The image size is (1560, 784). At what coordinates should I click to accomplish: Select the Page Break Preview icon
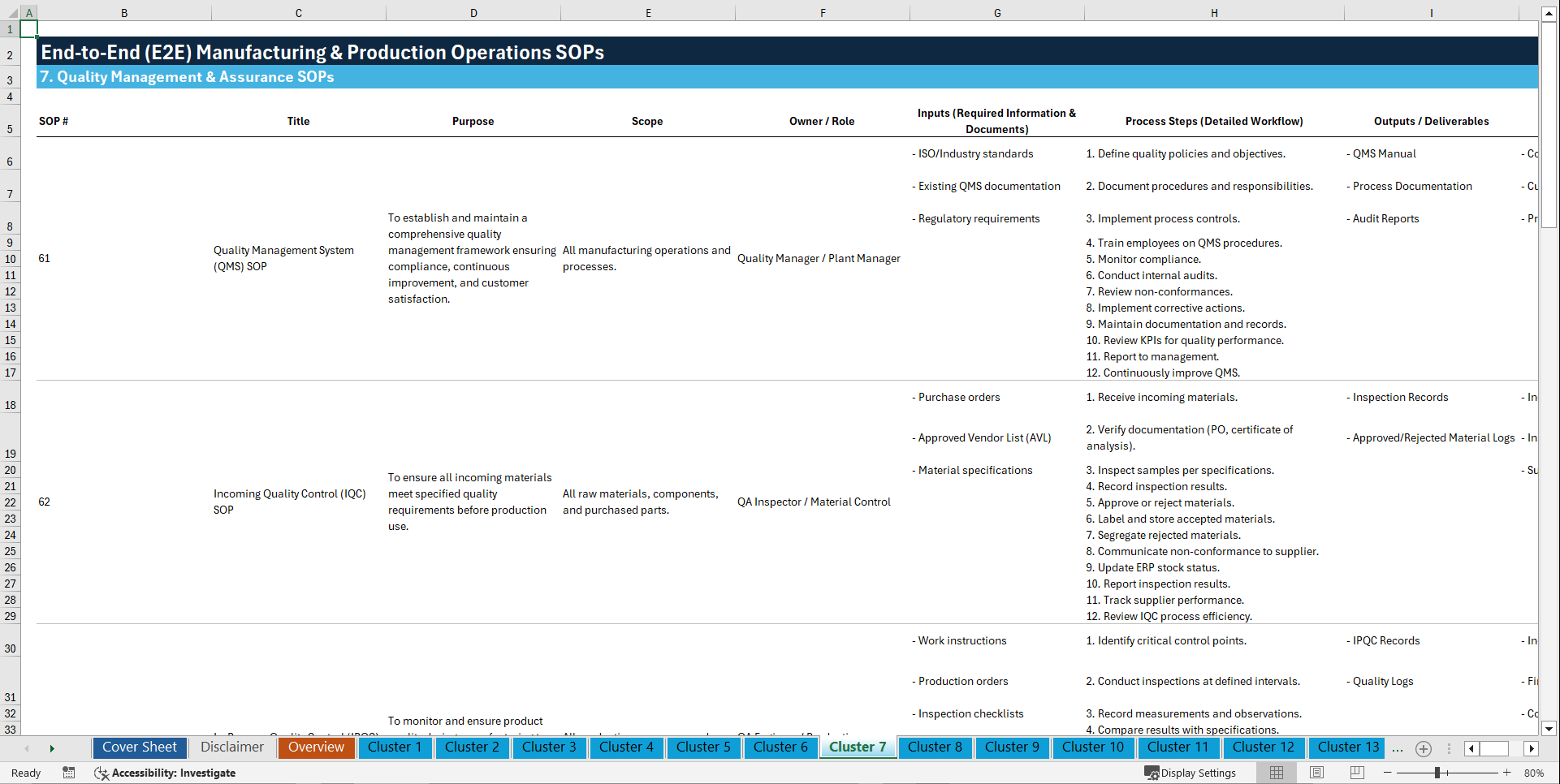1356,773
